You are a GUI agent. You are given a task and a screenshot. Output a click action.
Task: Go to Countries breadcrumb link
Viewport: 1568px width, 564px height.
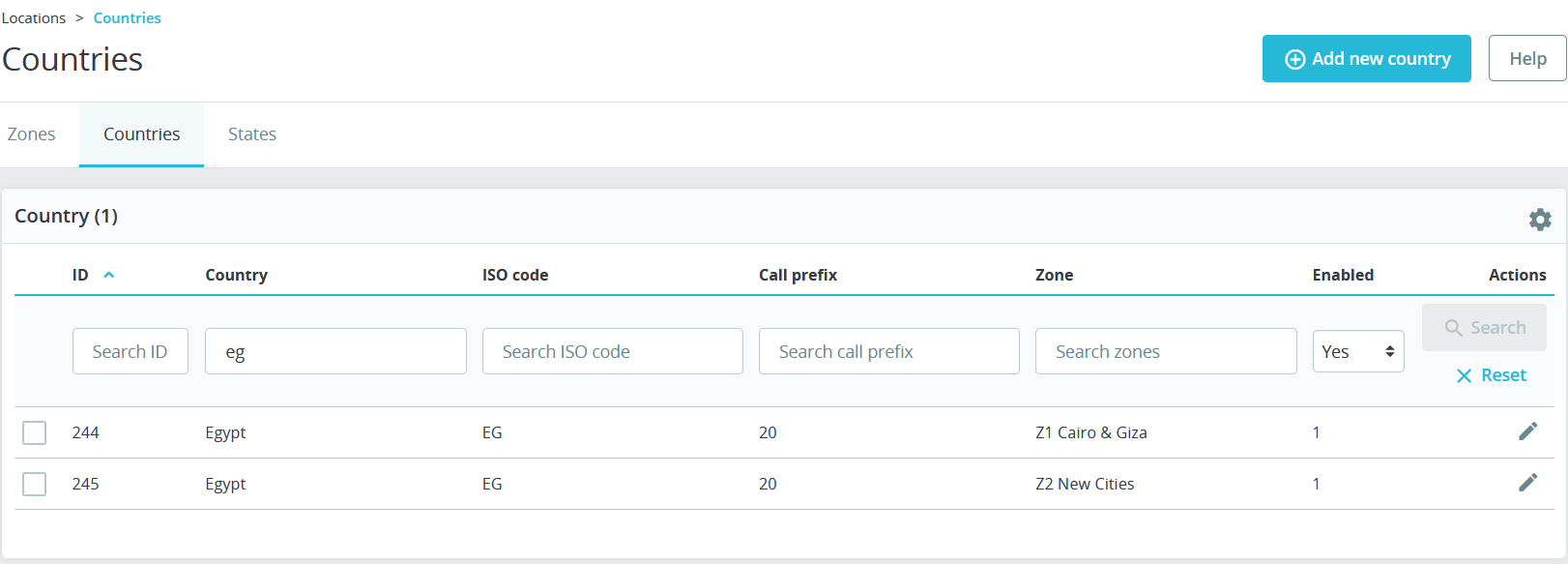[x=127, y=18]
